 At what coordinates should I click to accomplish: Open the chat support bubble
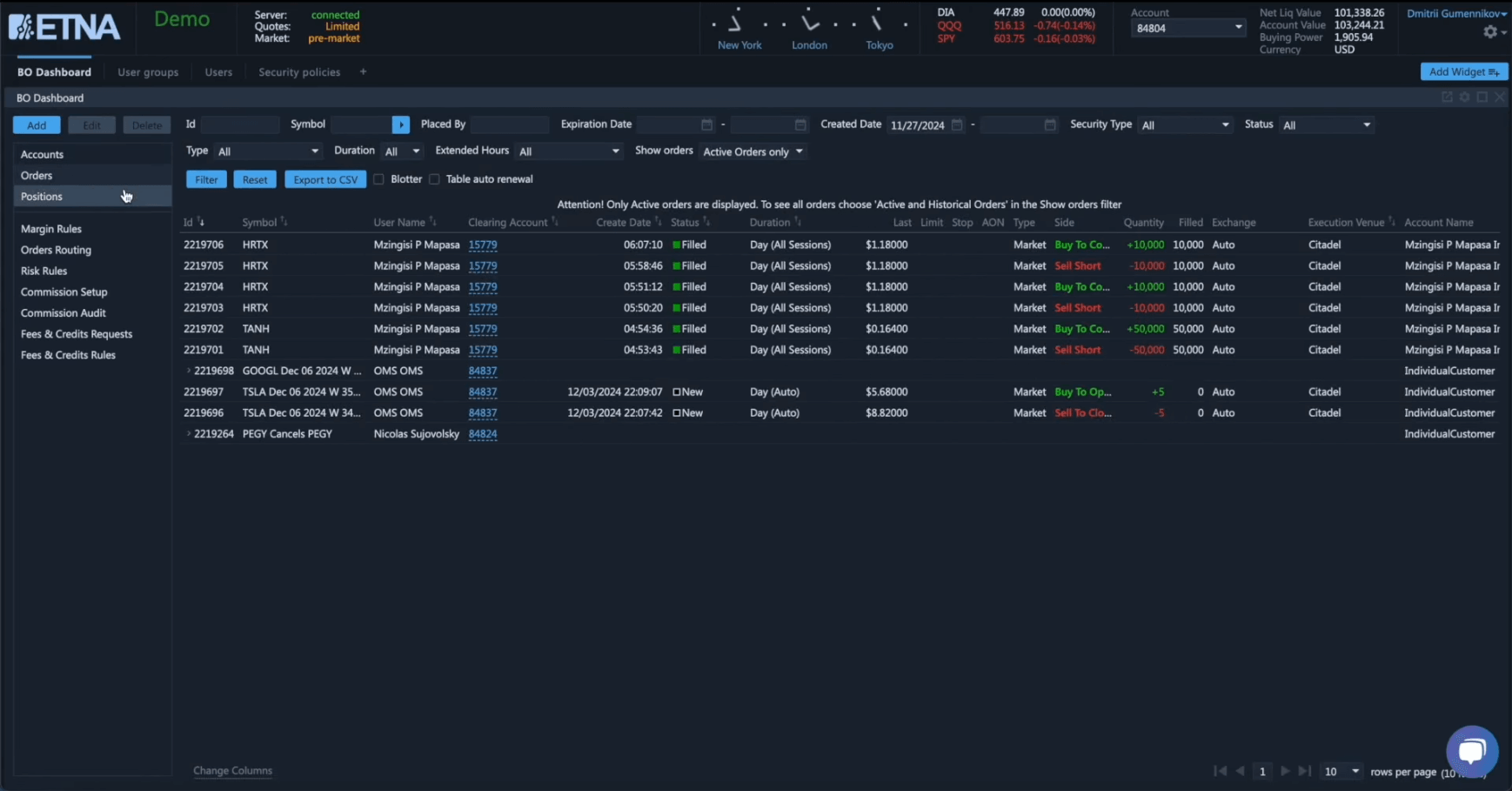click(1472, 751)
